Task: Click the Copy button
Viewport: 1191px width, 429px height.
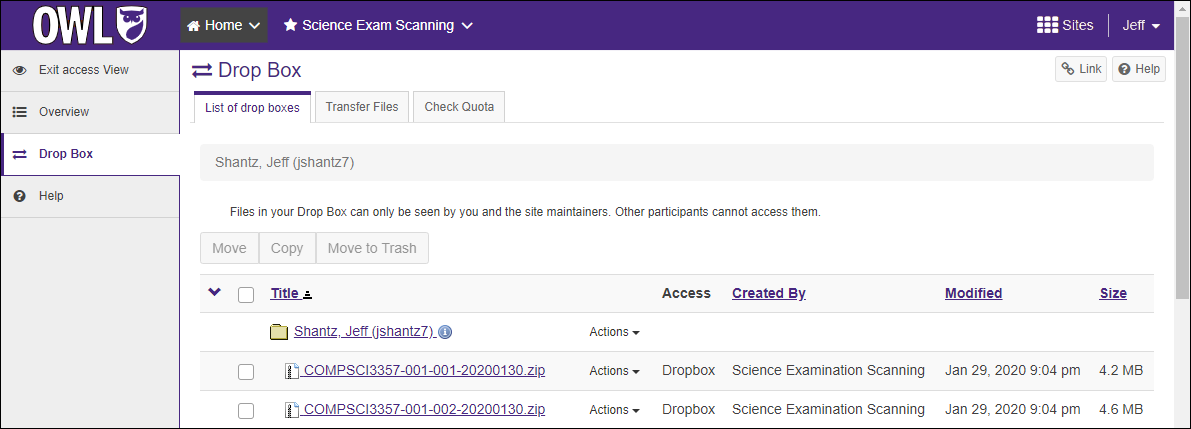Action: [x=287, y=248]
